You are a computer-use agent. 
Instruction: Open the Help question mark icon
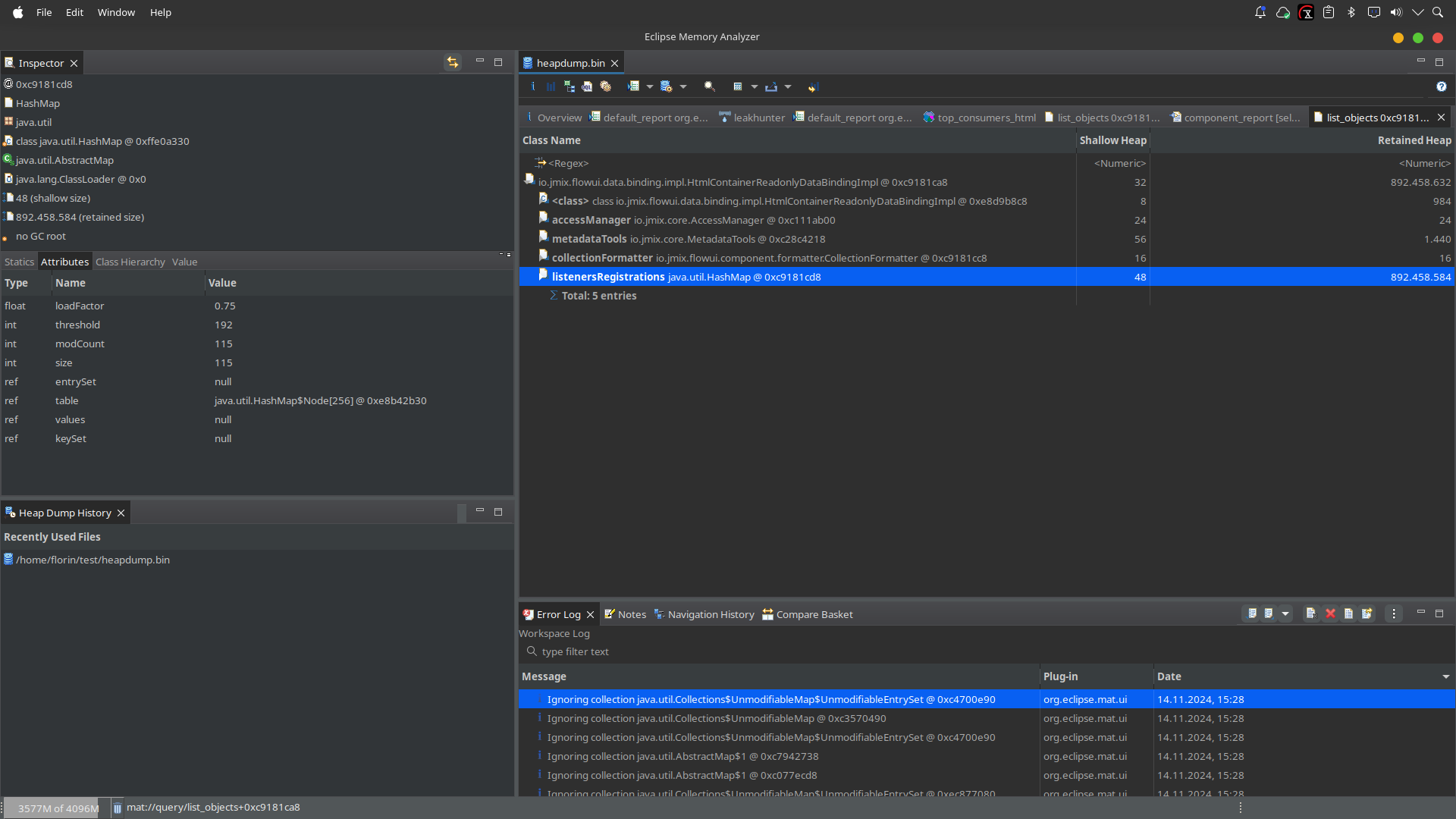coord(1442,86)
